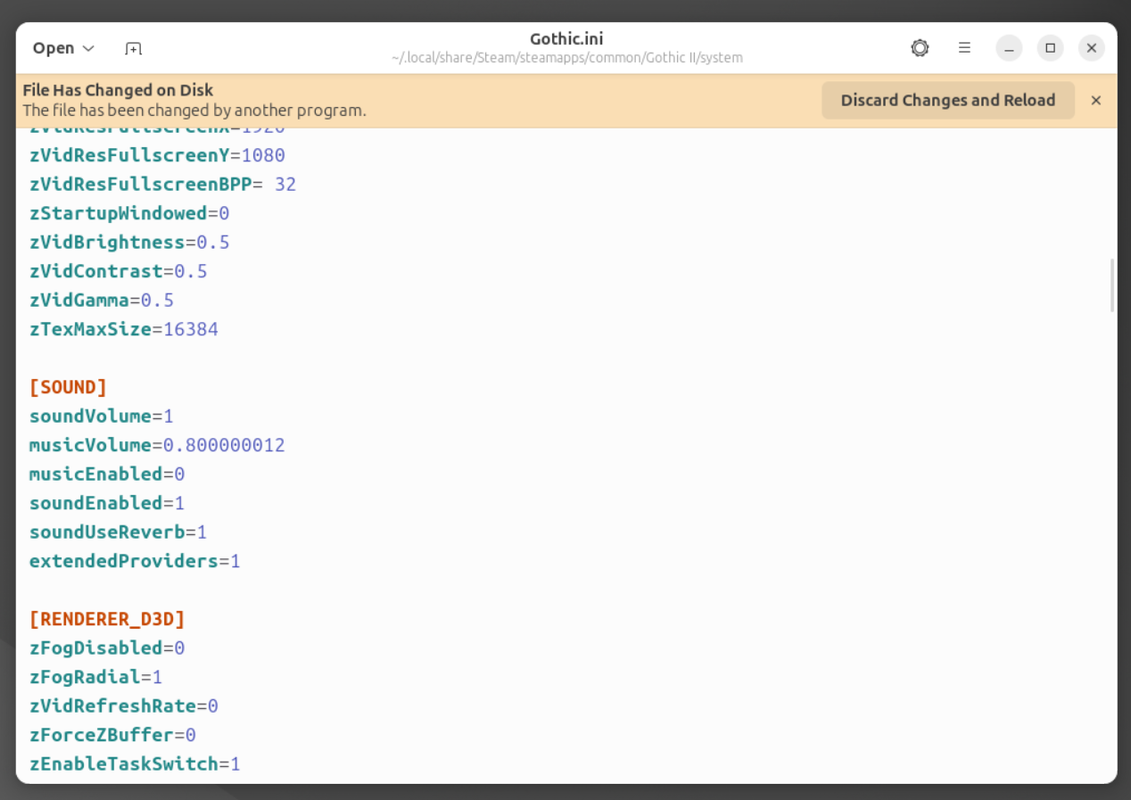Image resolution: width=1131 pixels, height=800 pixels.
Task: Click the soundEnabled=1 line
Action: tap(107, 503)
